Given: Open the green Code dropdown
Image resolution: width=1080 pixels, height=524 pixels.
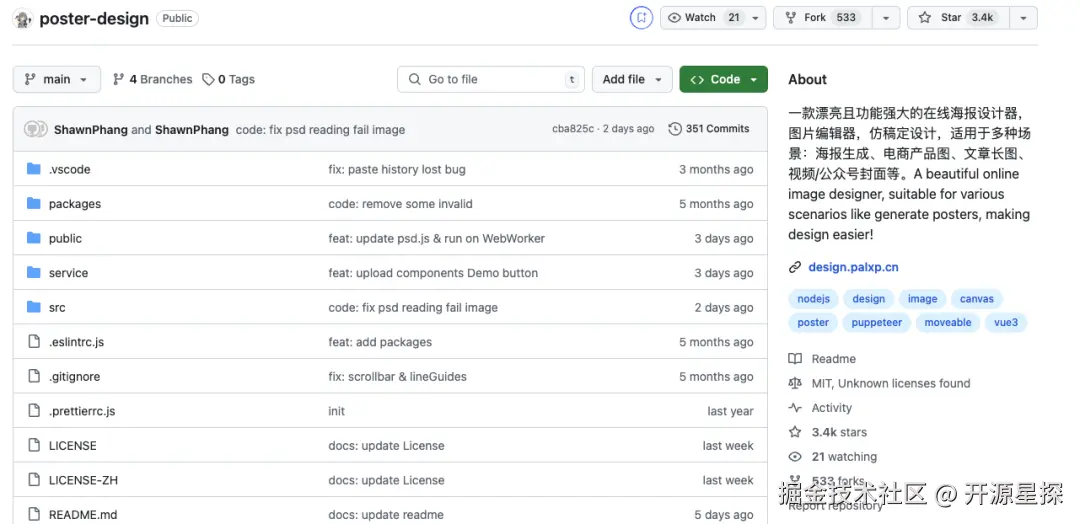Looking at the screenshot, I should click(723, 80).
